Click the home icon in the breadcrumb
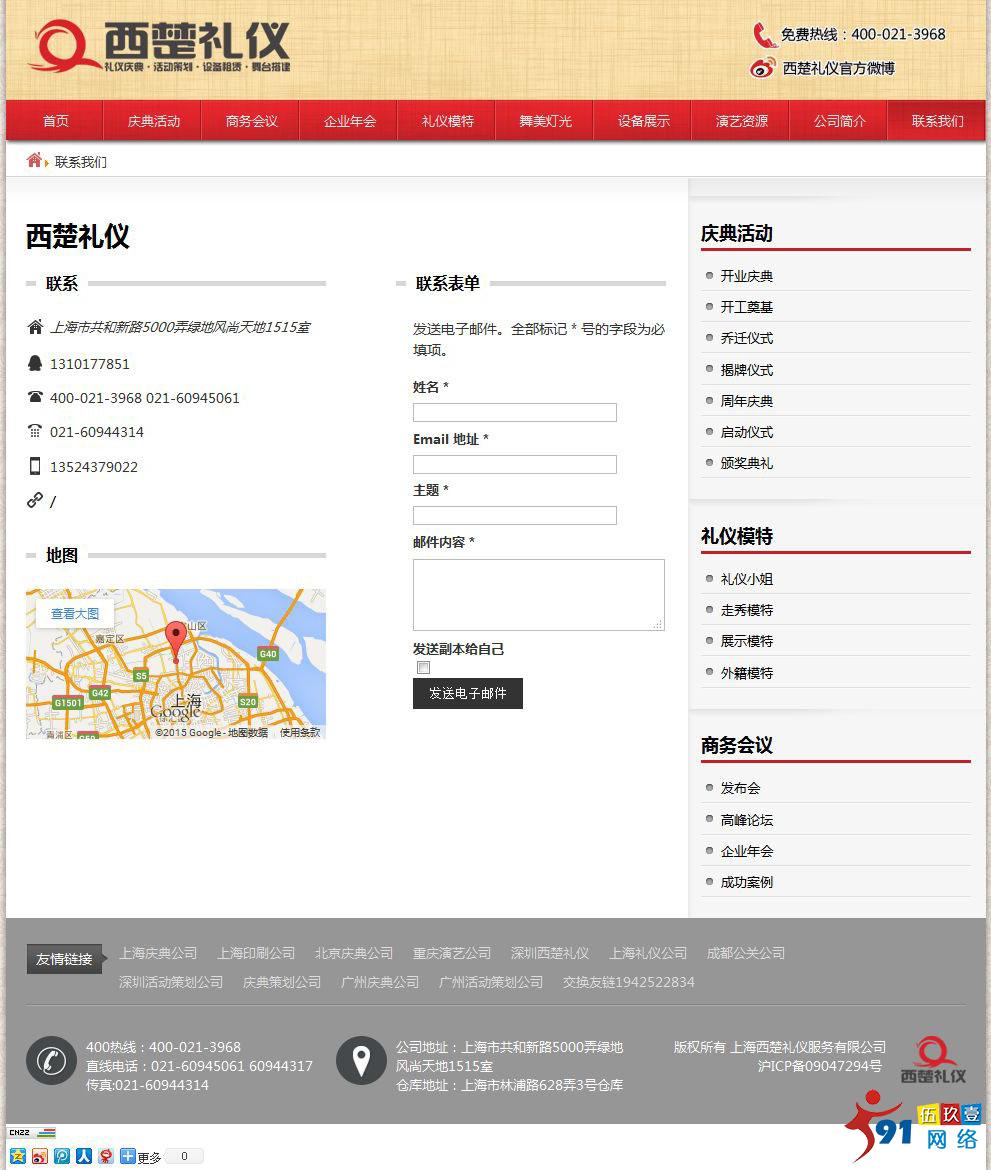The image size is (991, 1170). 36,159
